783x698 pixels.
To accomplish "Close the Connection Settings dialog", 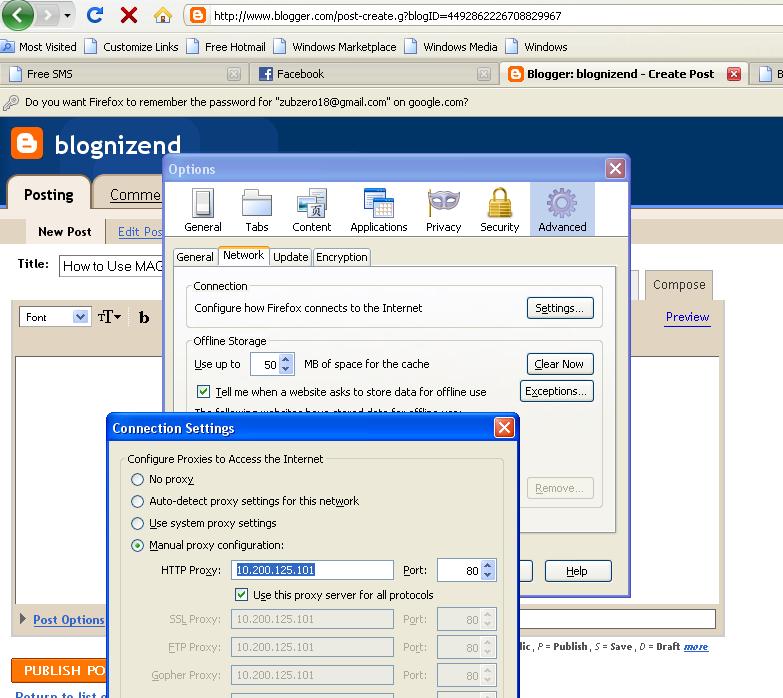I will click(x=504, y=427).
